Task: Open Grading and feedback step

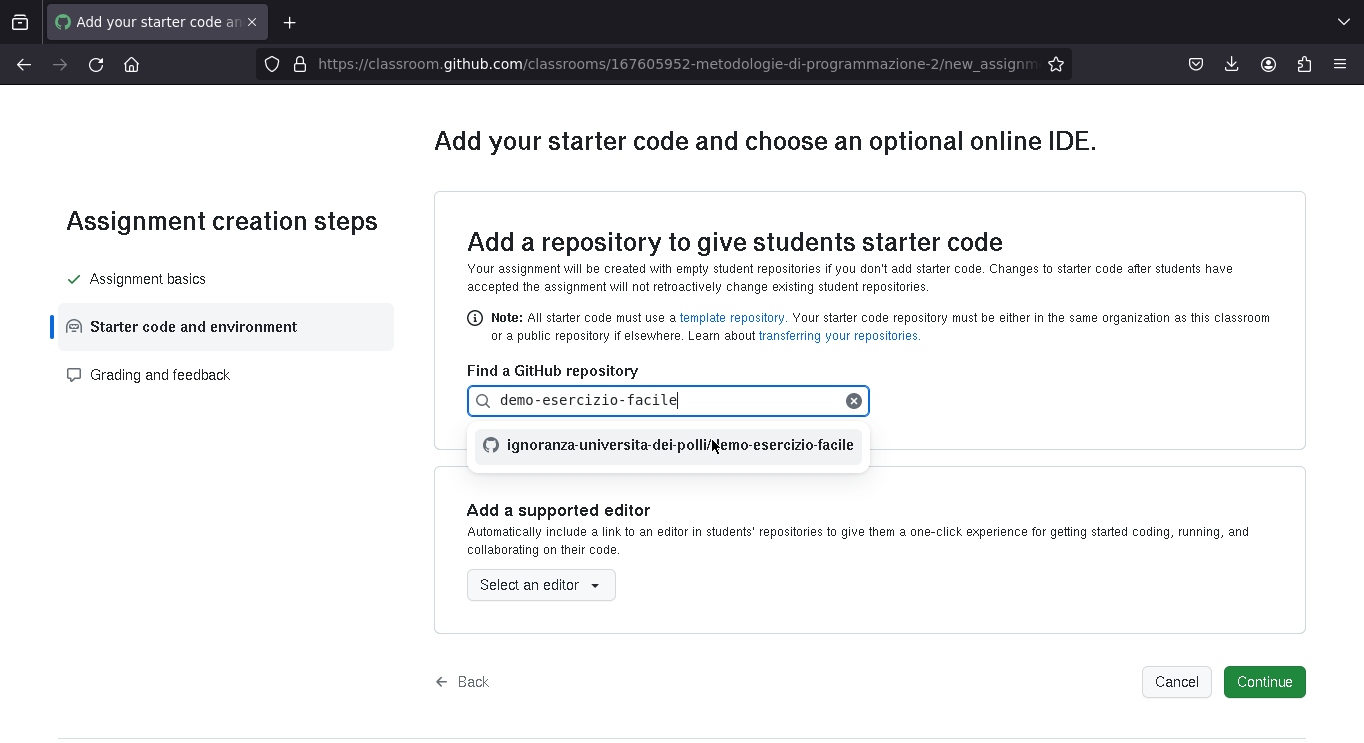Action: pyautogui.click(x=160, y=375)
